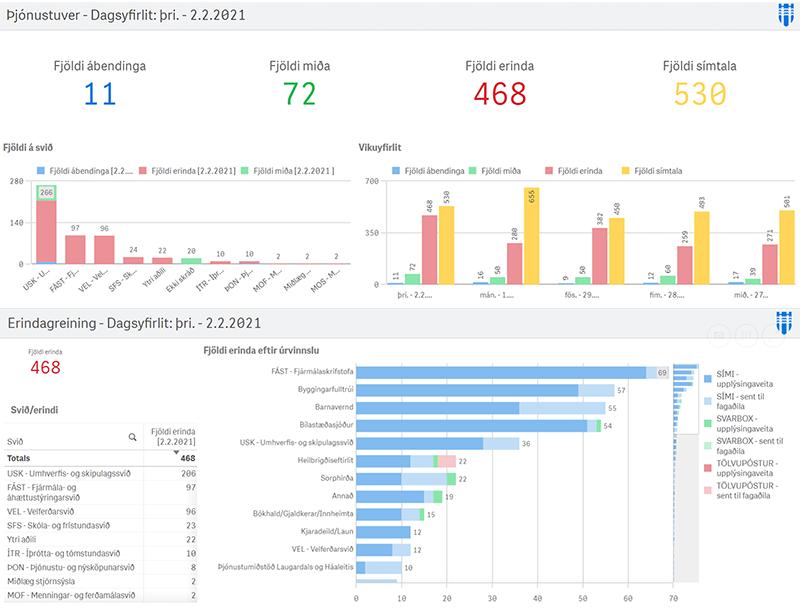Select Fjöldi erinda legend in Vikuyfirlit chart
The image size is (800, 610).
[574, 171]
